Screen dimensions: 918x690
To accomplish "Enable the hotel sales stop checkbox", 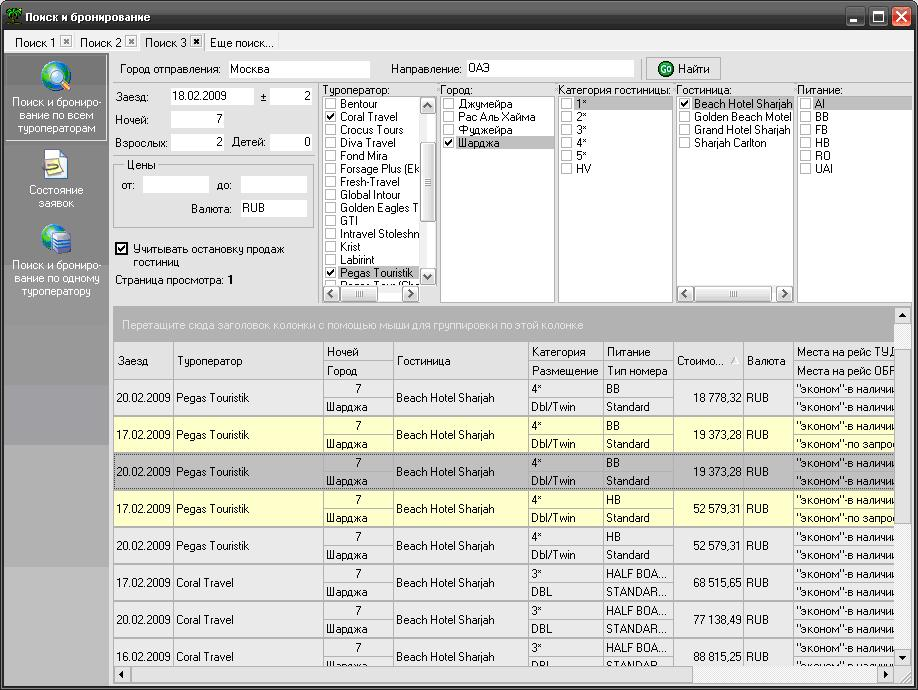I will click(x=122, y=249).
